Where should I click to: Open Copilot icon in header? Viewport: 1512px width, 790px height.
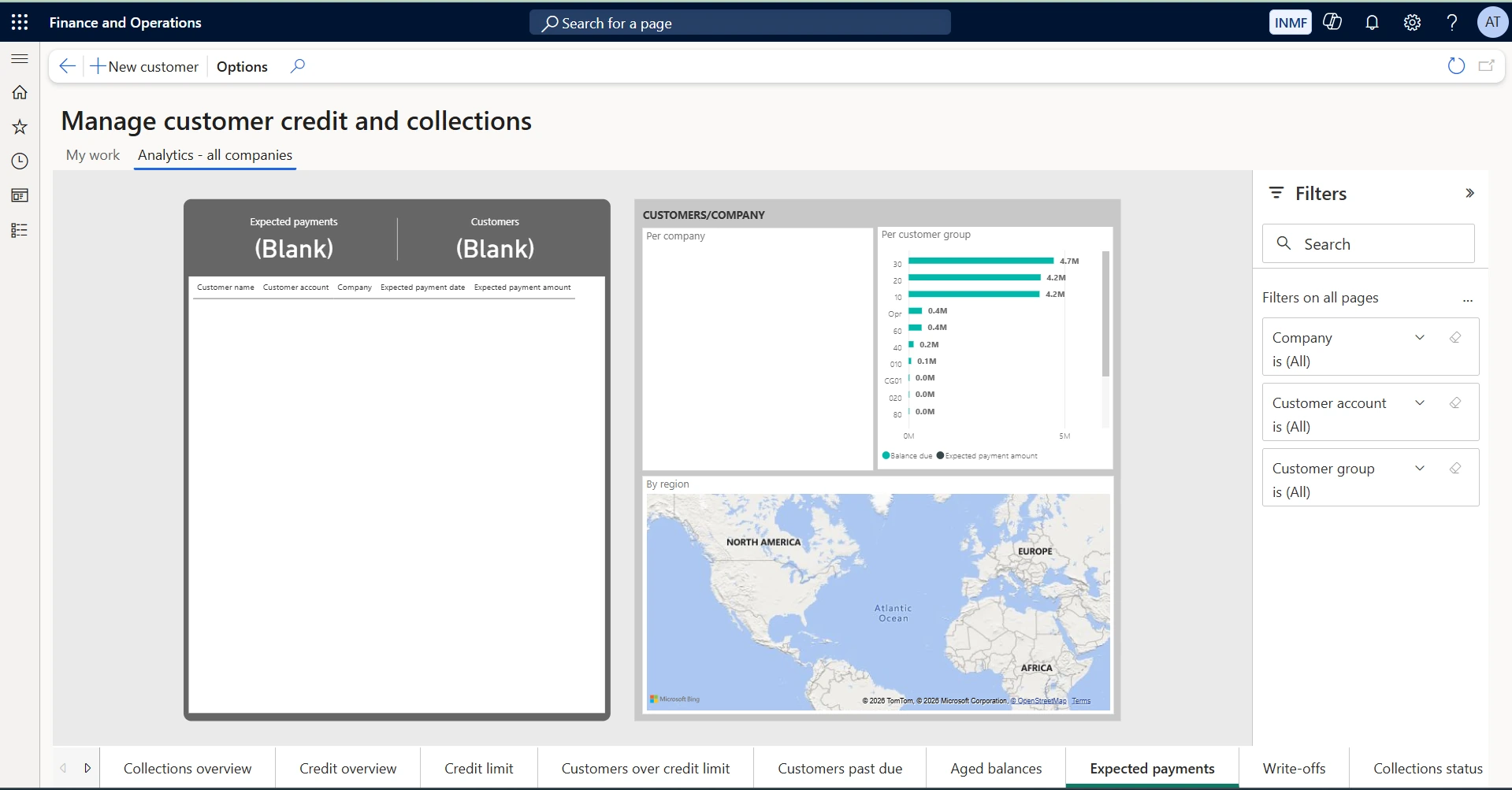[1332, 22]
